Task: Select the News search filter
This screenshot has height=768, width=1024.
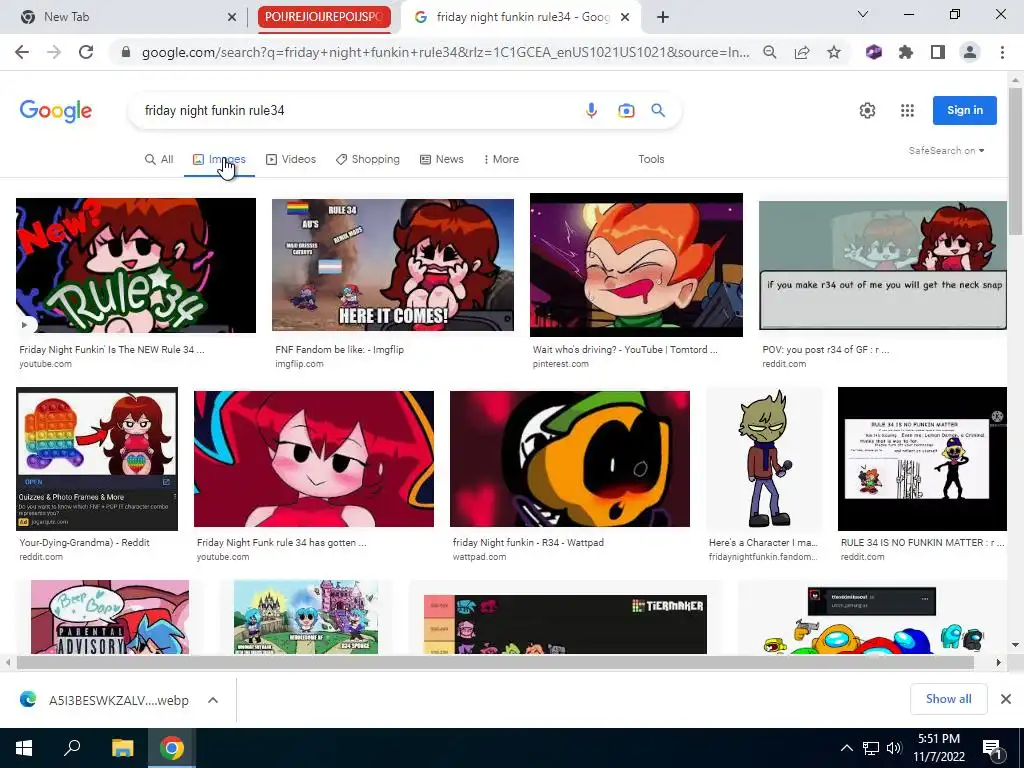Action: click(x=441, y=159)
